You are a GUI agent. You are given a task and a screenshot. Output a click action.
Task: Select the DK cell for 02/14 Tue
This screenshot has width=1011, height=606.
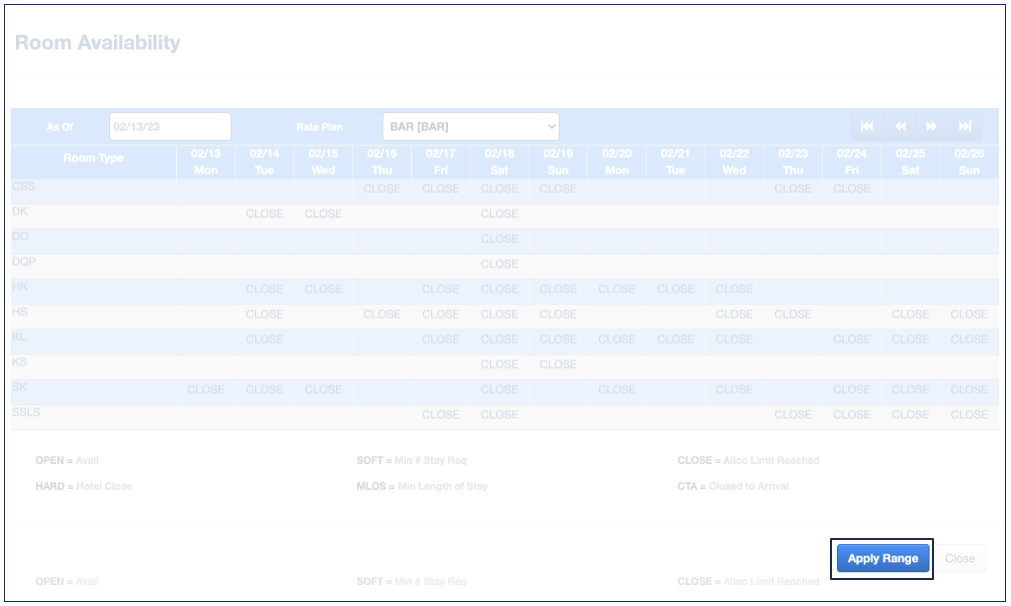[x=264, y=214]
